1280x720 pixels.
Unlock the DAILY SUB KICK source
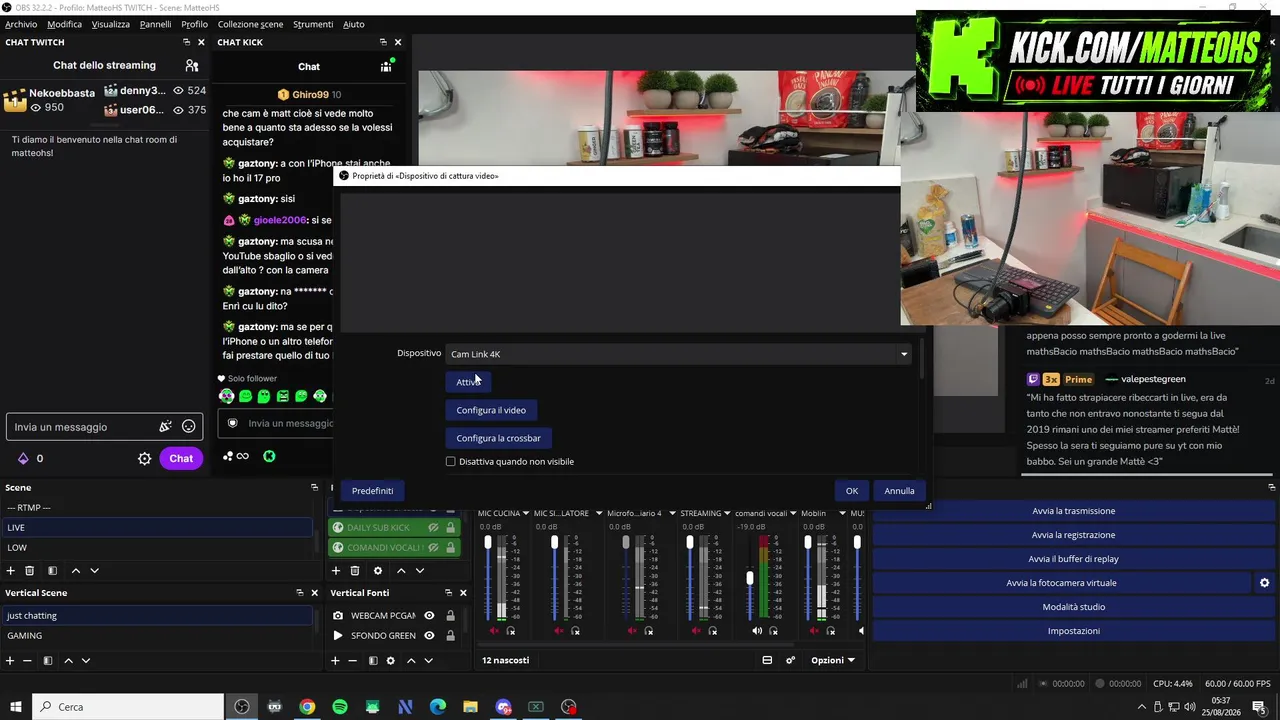click(x=450, y=527)
